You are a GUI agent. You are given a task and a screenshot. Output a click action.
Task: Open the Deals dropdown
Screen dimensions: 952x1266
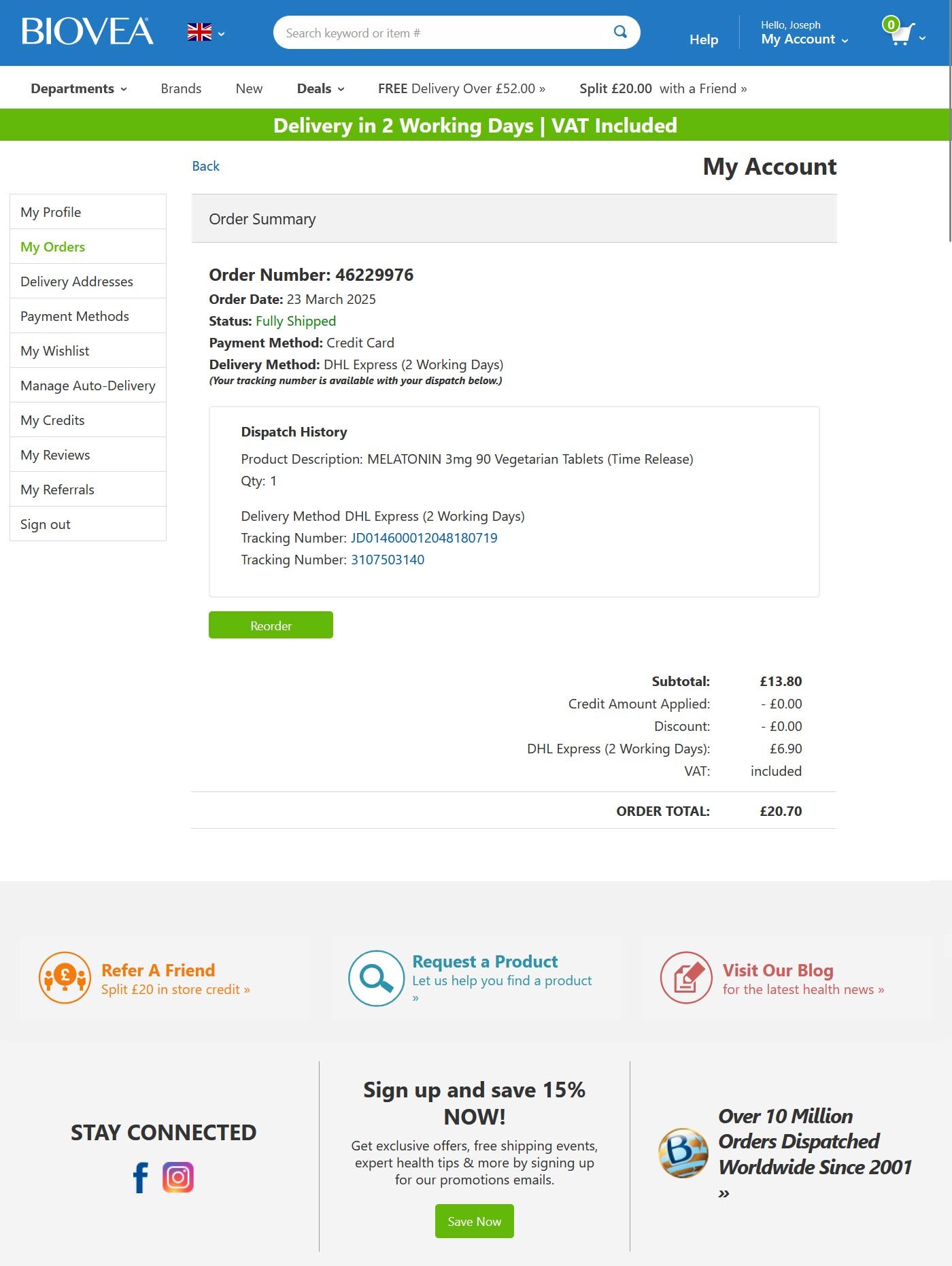click(319, 88)
